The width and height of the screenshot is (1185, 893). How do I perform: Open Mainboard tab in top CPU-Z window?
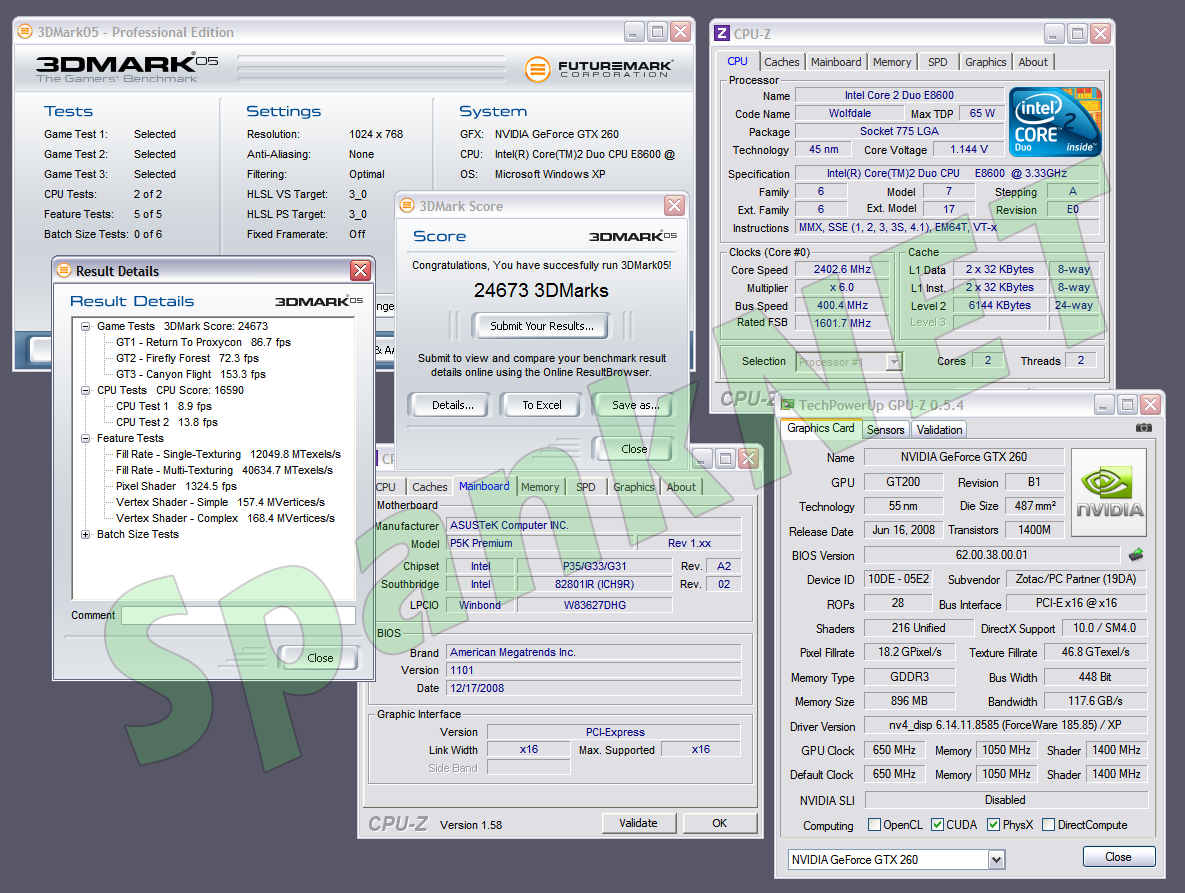coord(836,62)
